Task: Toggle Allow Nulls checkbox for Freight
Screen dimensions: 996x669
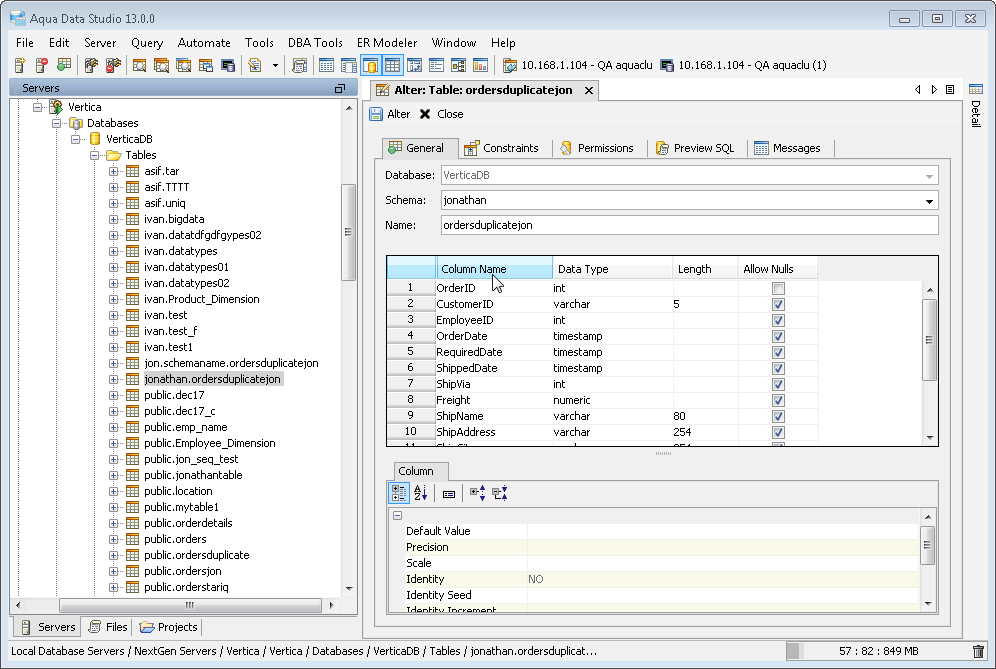Action: tap(778, 400)
